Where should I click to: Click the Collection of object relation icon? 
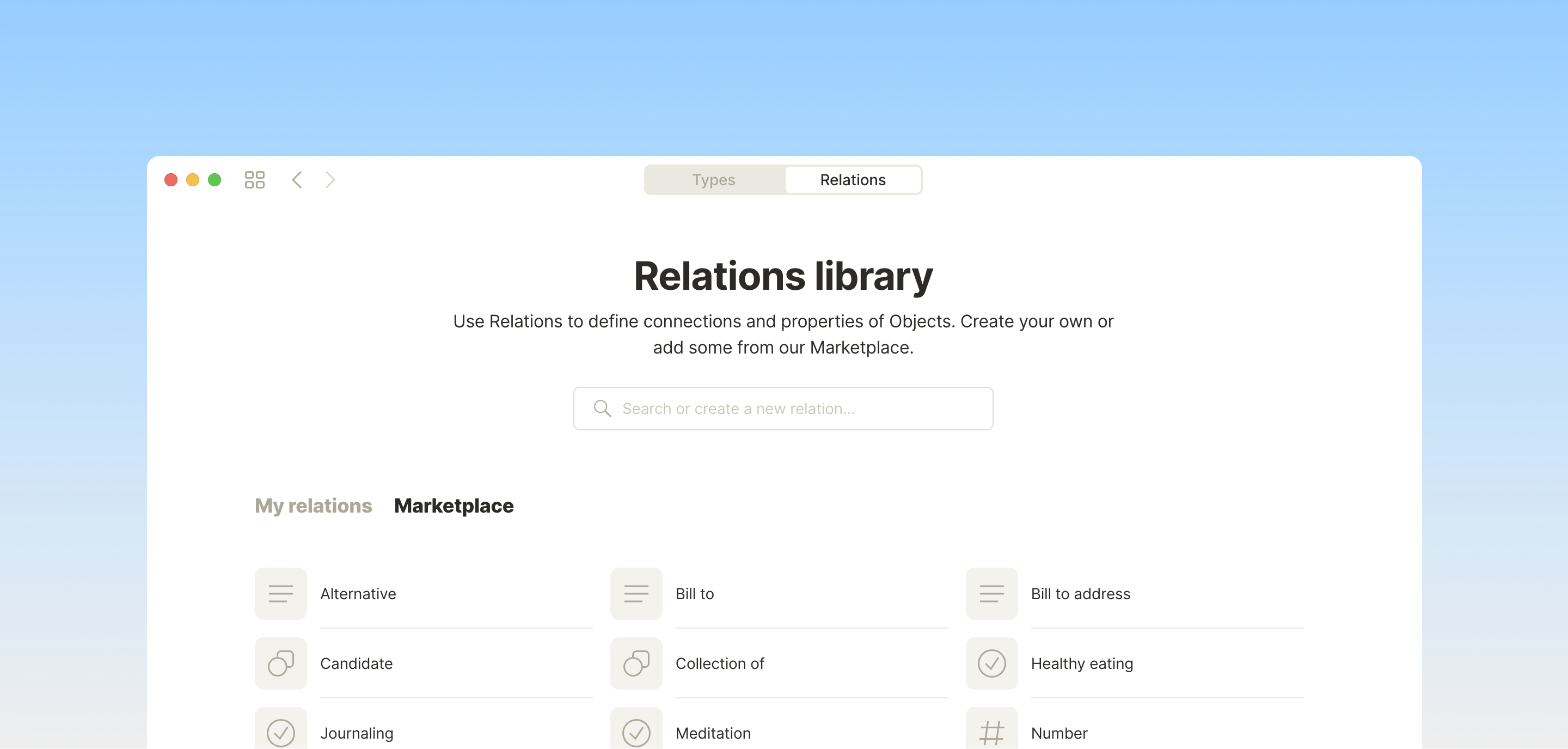pyautogui.click(x=636, y=663)
